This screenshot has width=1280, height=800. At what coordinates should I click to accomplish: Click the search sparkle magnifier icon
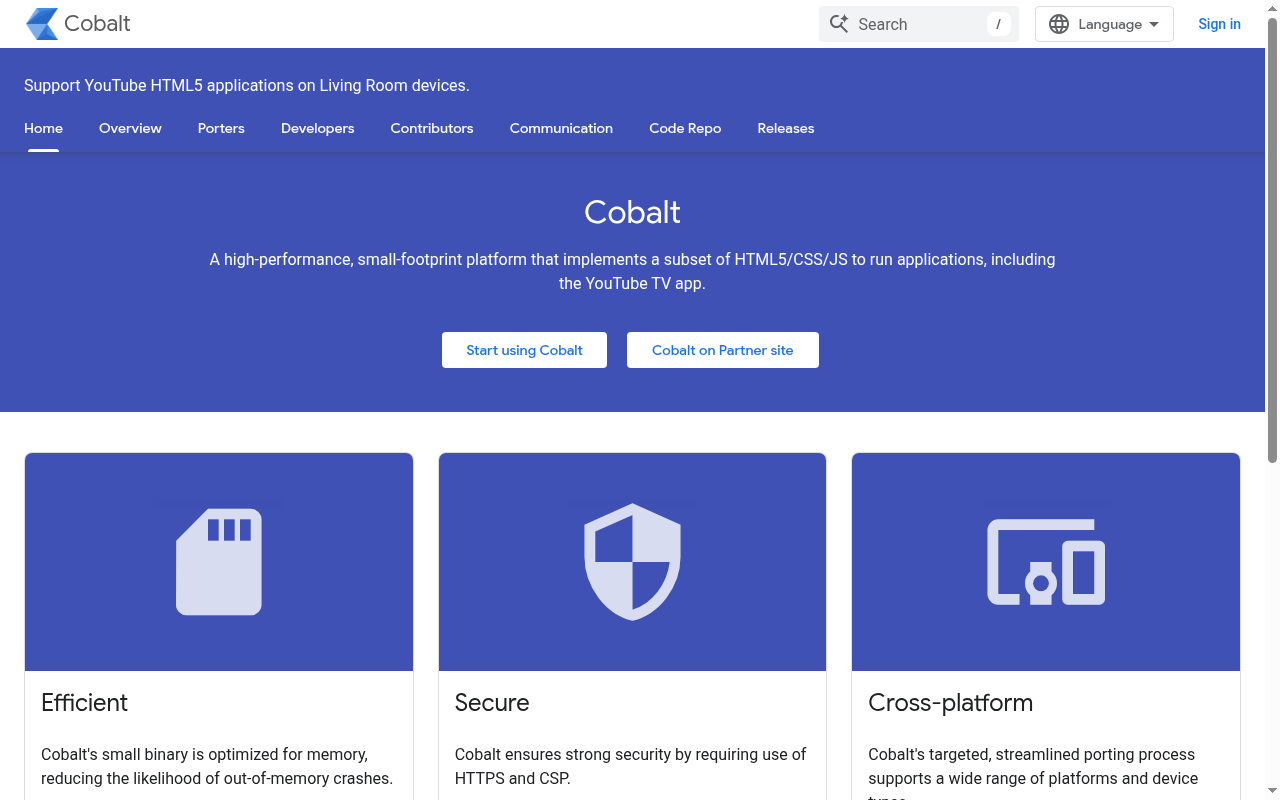click(839, 24)
